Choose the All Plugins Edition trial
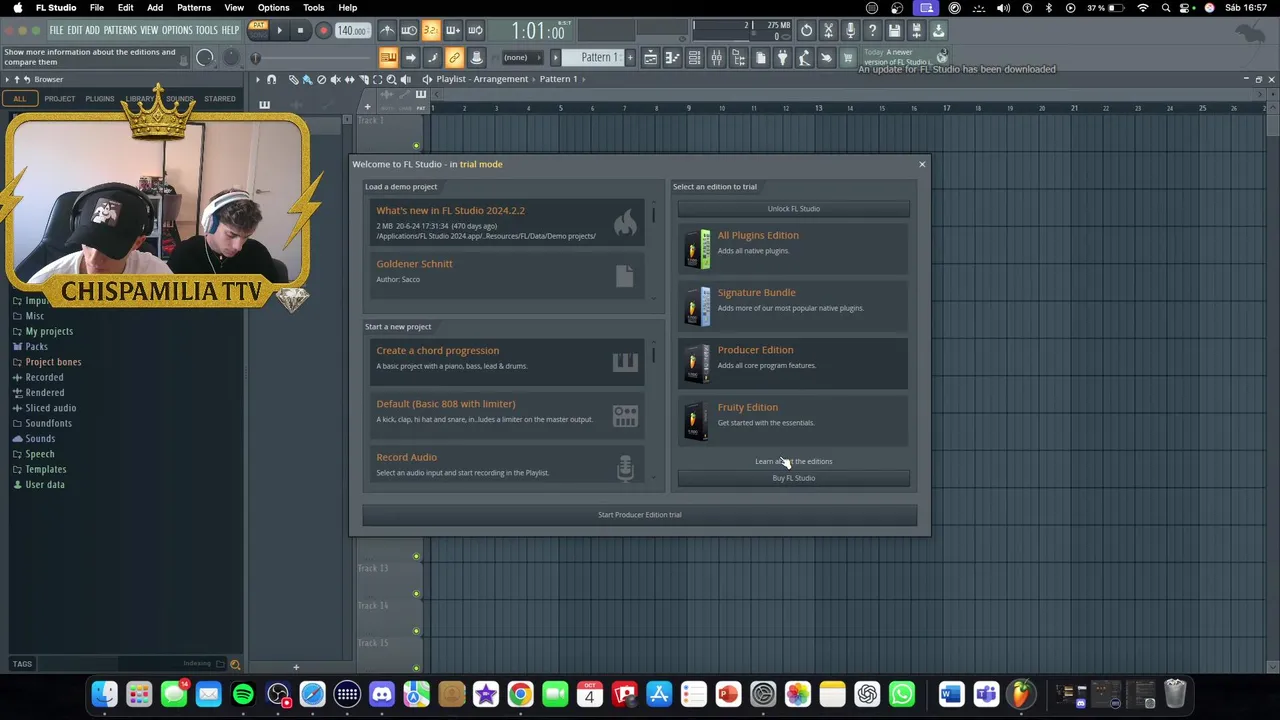Viewport: 1280px width, 720px height. pos(793,247)
